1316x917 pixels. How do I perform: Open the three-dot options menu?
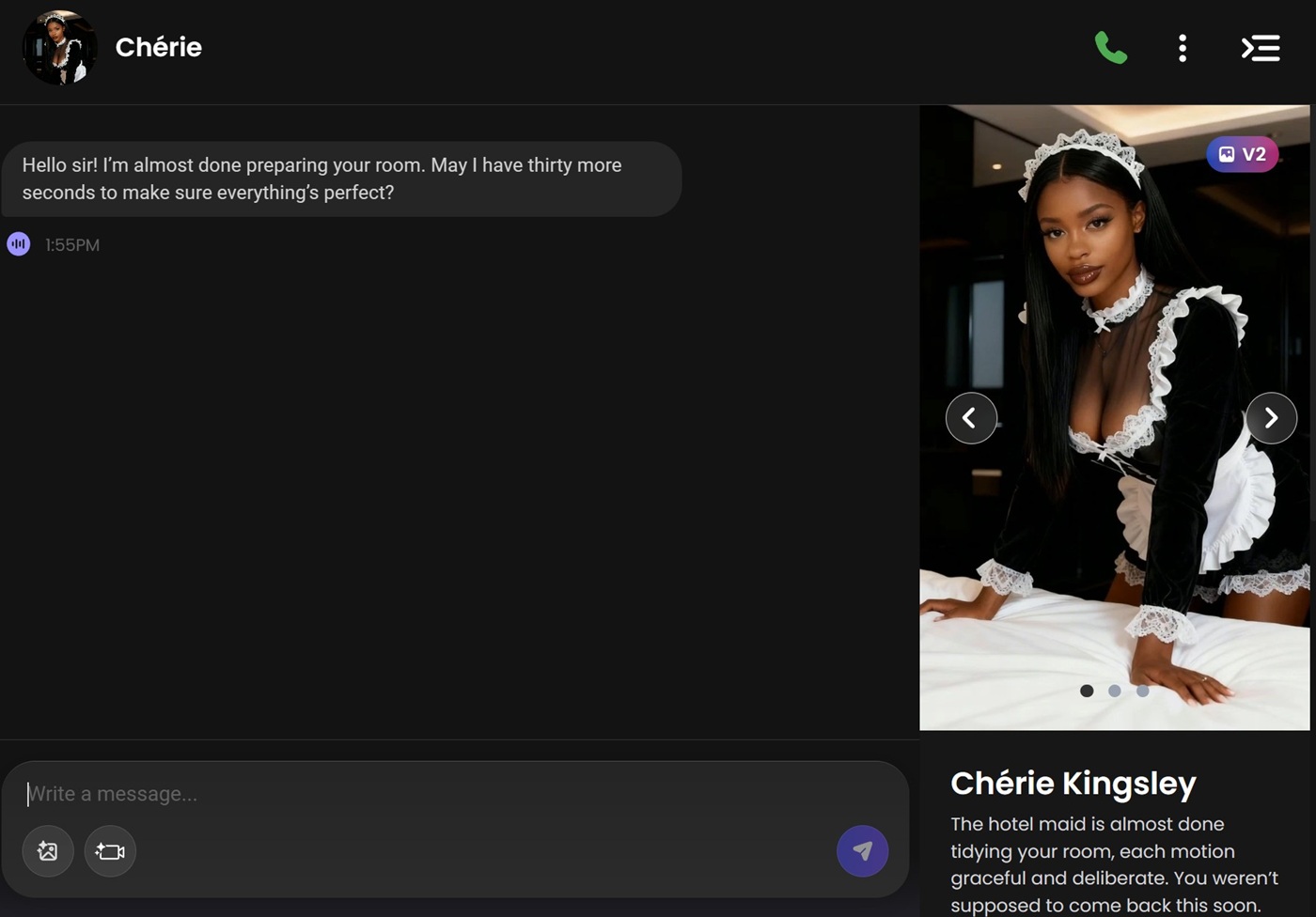point(1183,48)
